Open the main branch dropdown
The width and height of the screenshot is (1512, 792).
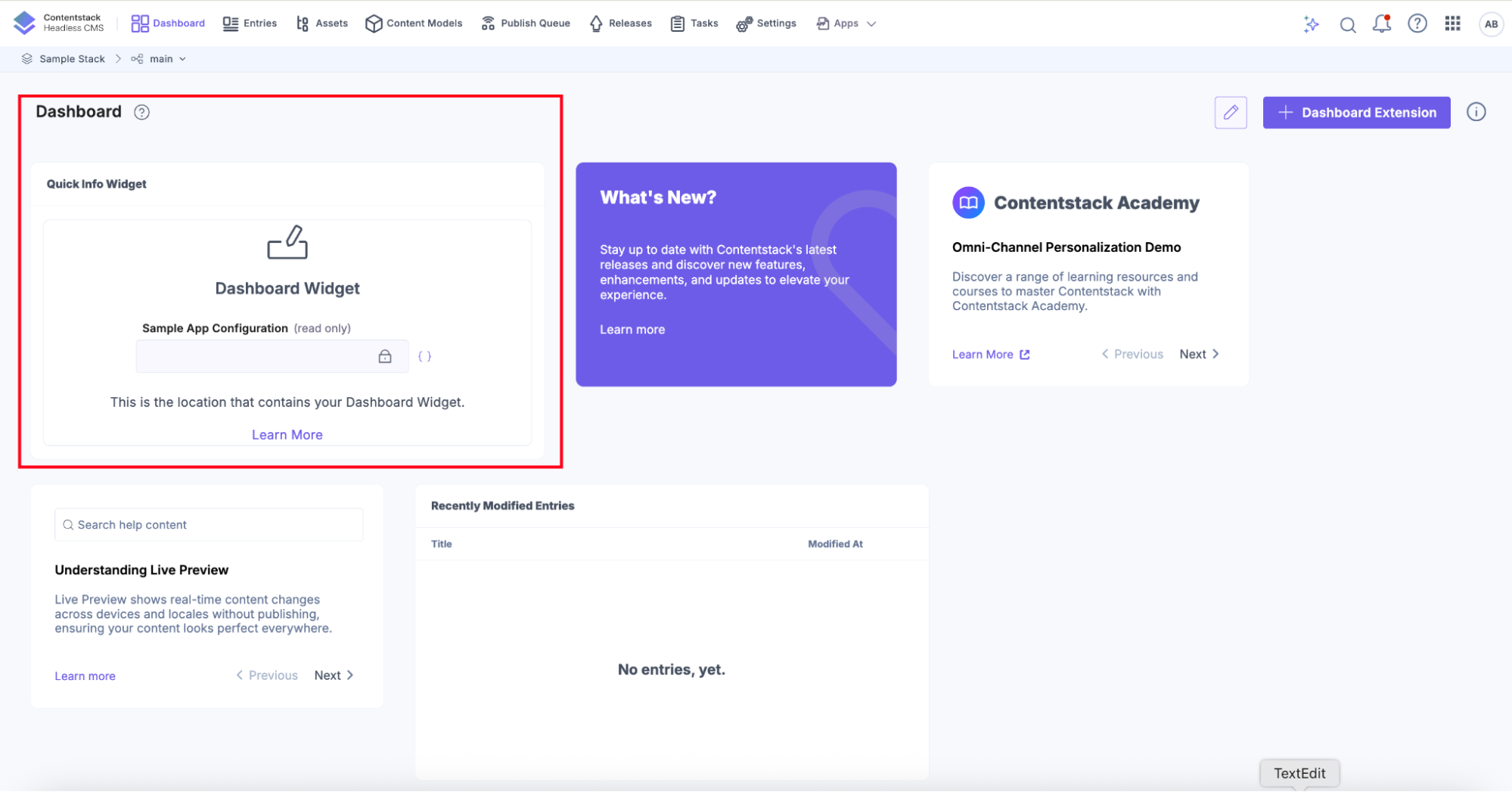(x=161, y=59)
